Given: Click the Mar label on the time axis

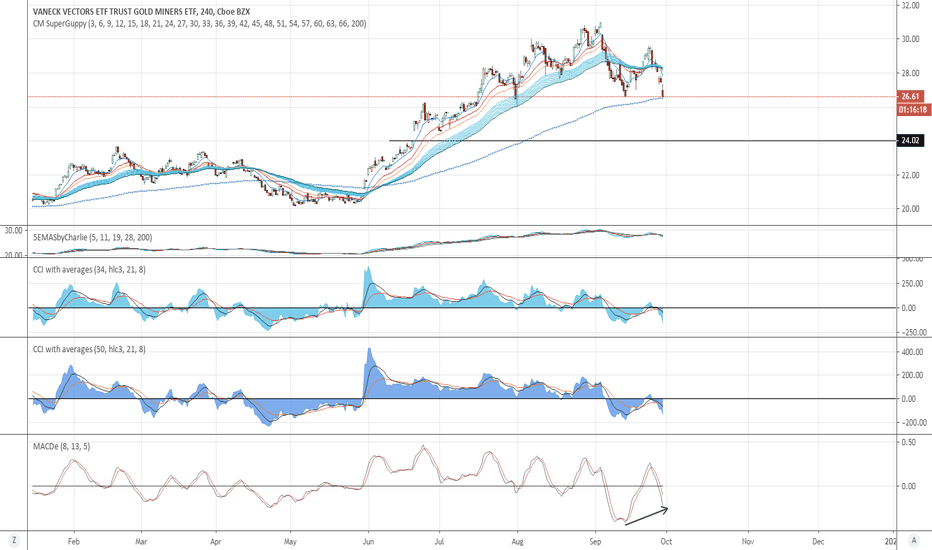Looking at the screenshot, I should [141, 542].
